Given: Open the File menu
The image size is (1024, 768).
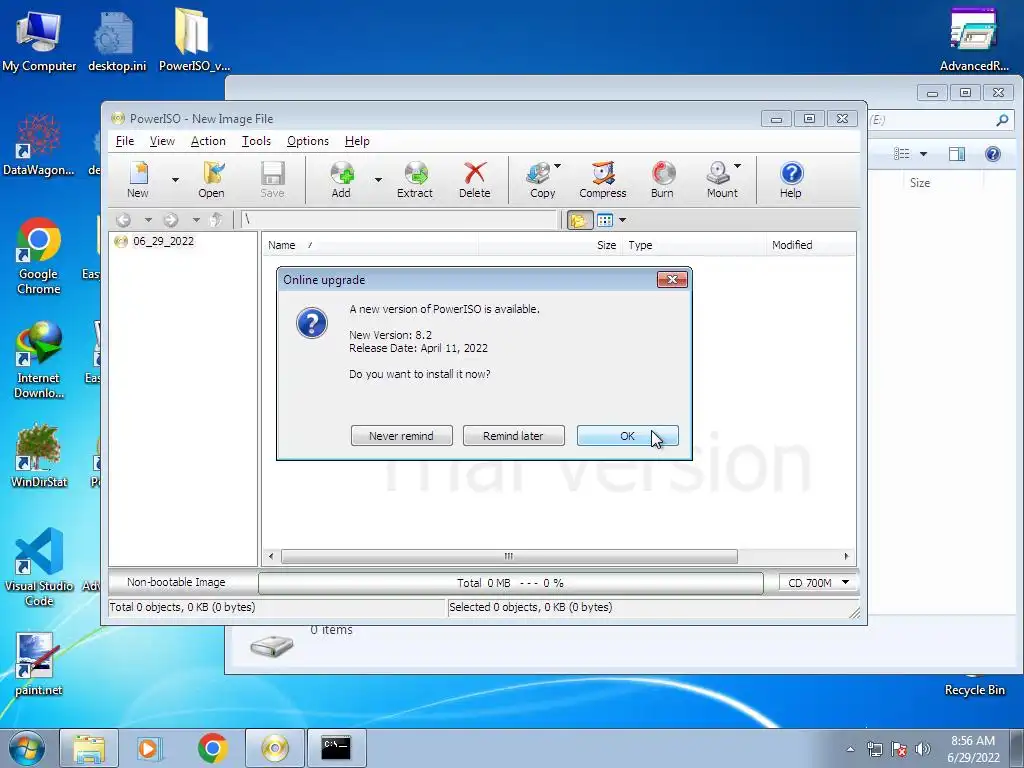Looking at the screenshot, I should click(125, 141).
